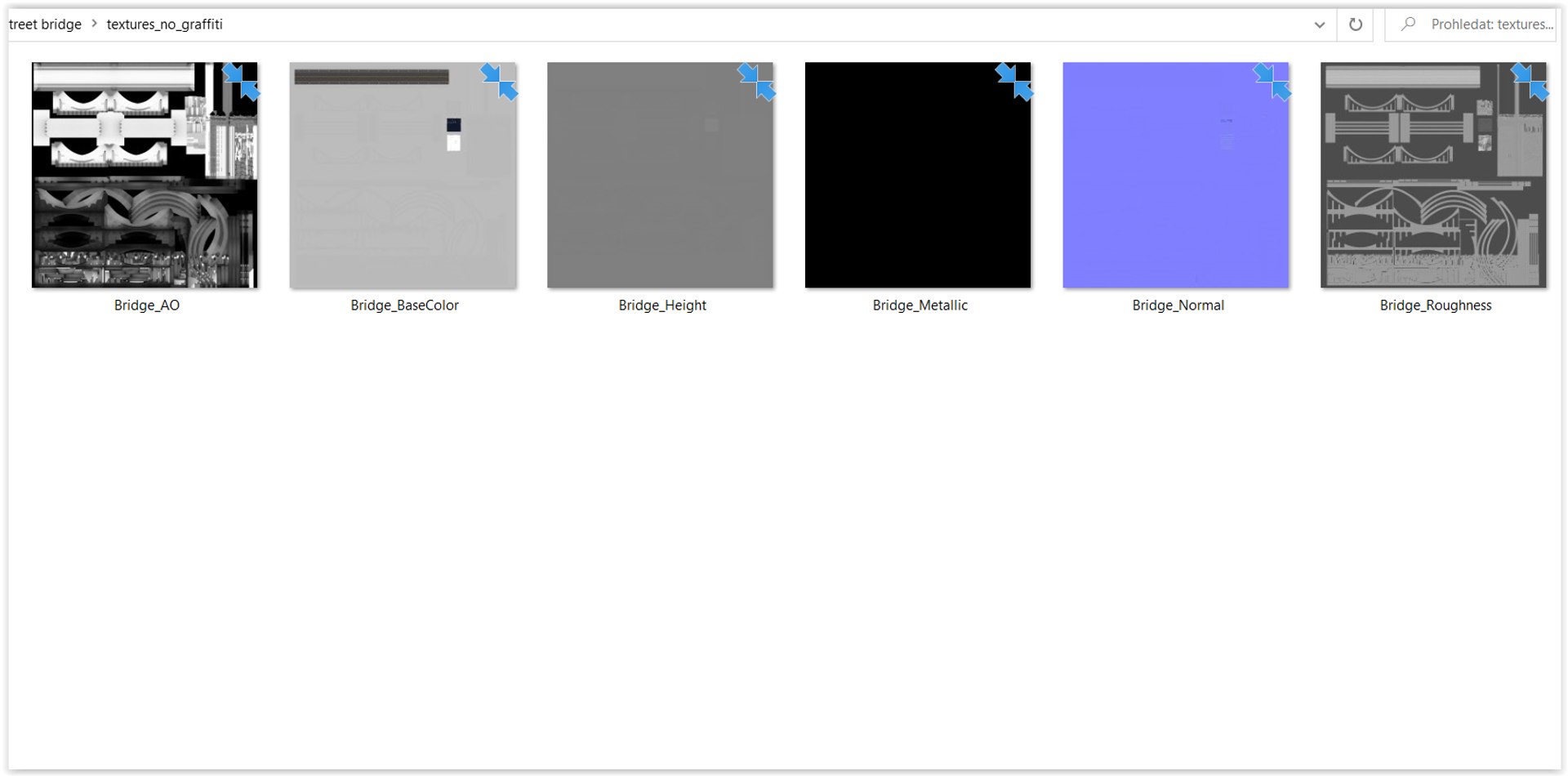
Task: Select the Bridge_Roughness texture thumbnail
Action: pyautogui.click(x=1433, y=175)
